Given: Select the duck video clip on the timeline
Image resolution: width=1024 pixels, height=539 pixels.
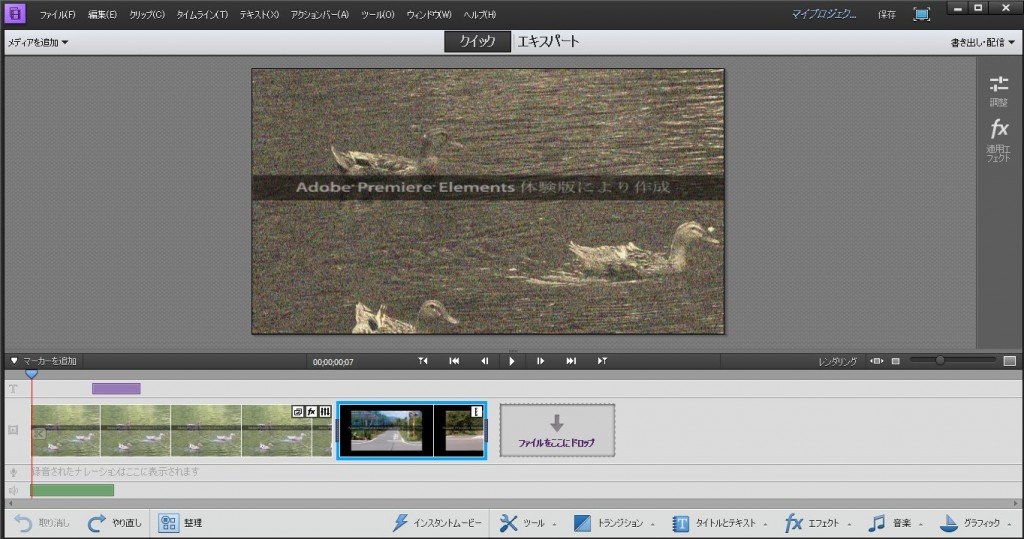Looking at the screenshot, I should (182, 431).
